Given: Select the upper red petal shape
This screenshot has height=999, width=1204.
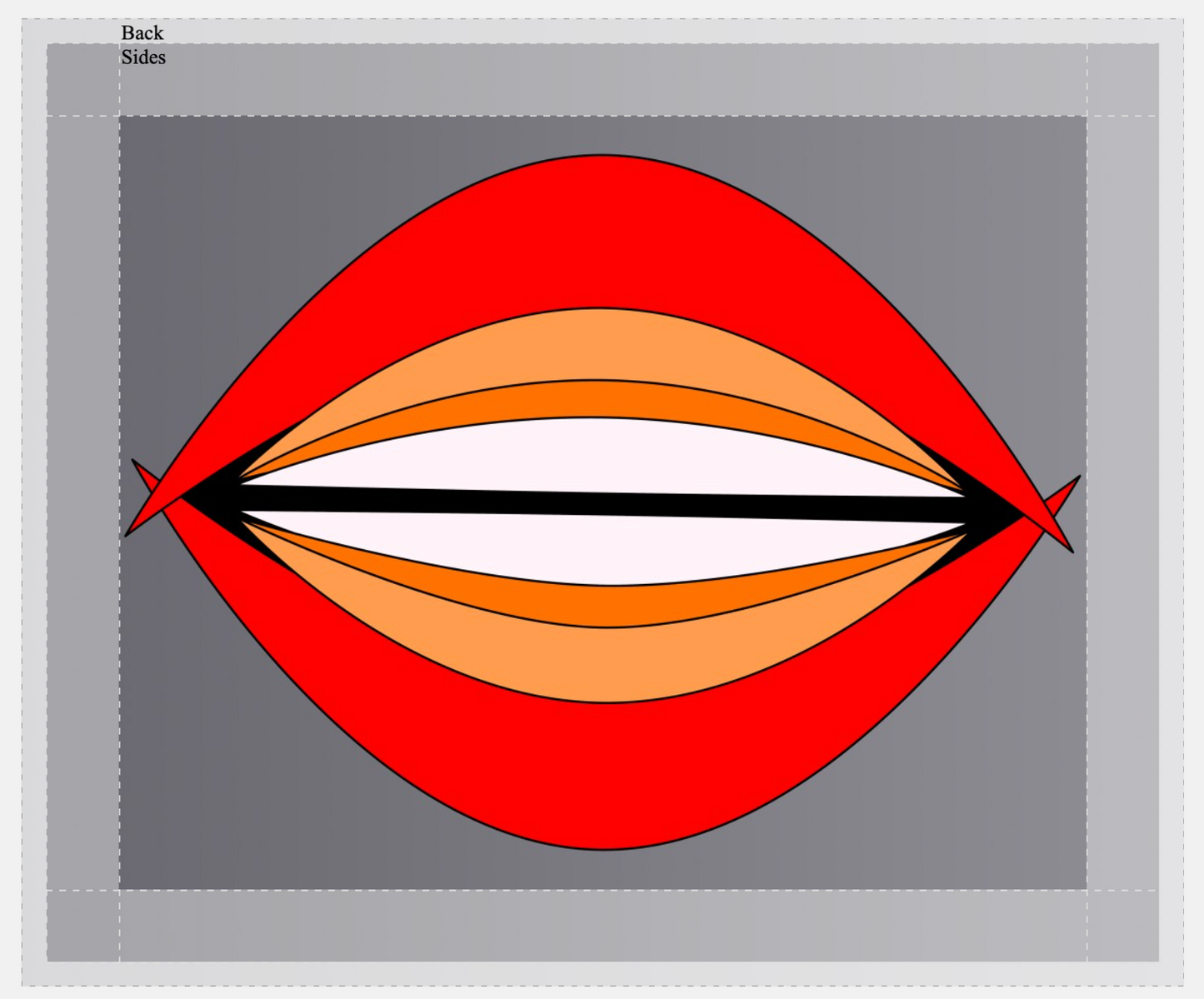Looking at the screenshot, I should pyautogui.click(x=600, y=233).
